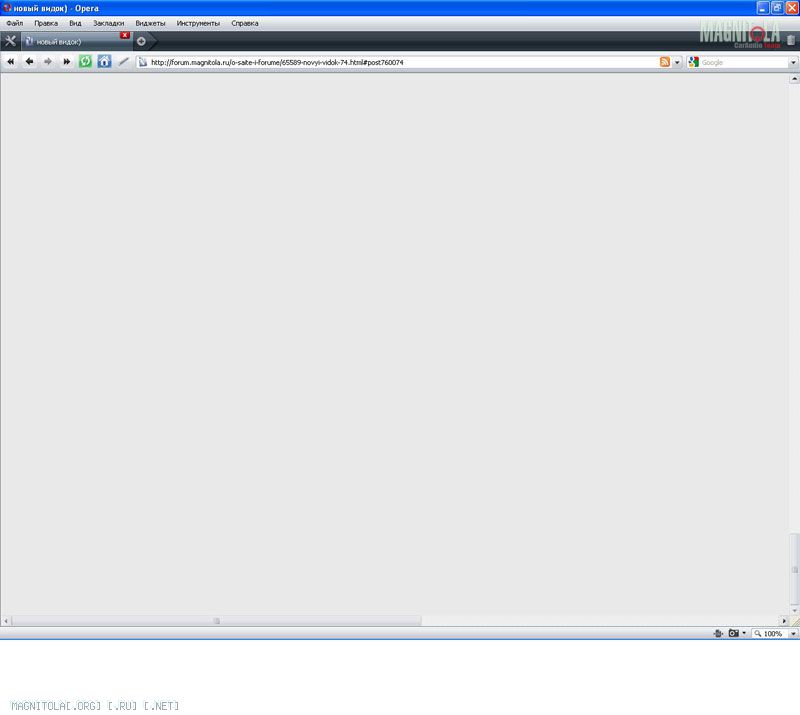Click the 100% zoom field

[770, 633]
